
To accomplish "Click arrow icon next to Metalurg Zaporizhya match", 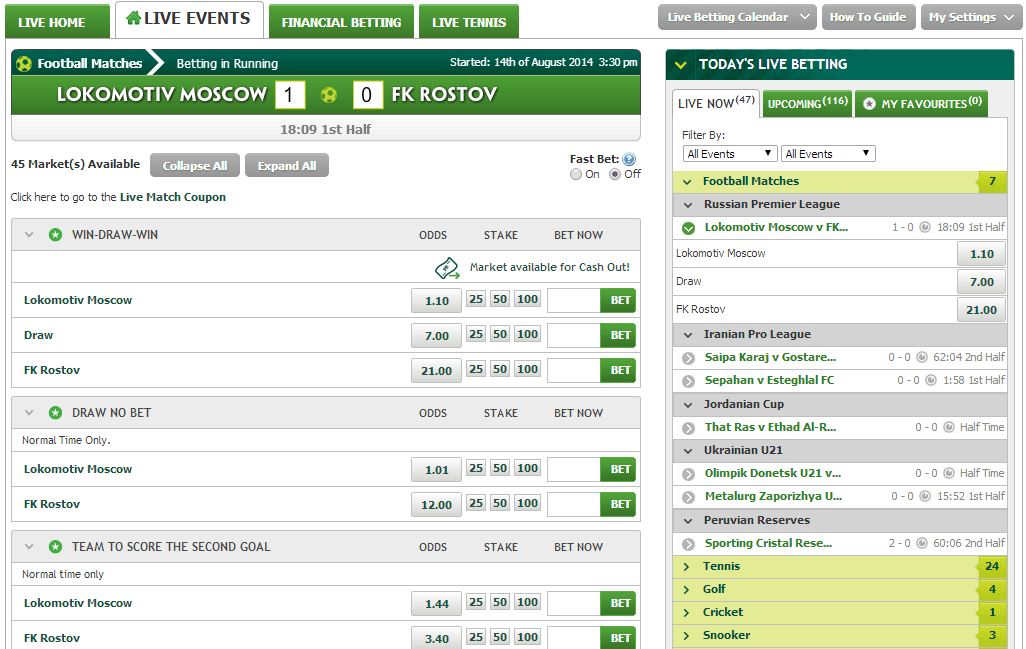I will pos(688,497).
